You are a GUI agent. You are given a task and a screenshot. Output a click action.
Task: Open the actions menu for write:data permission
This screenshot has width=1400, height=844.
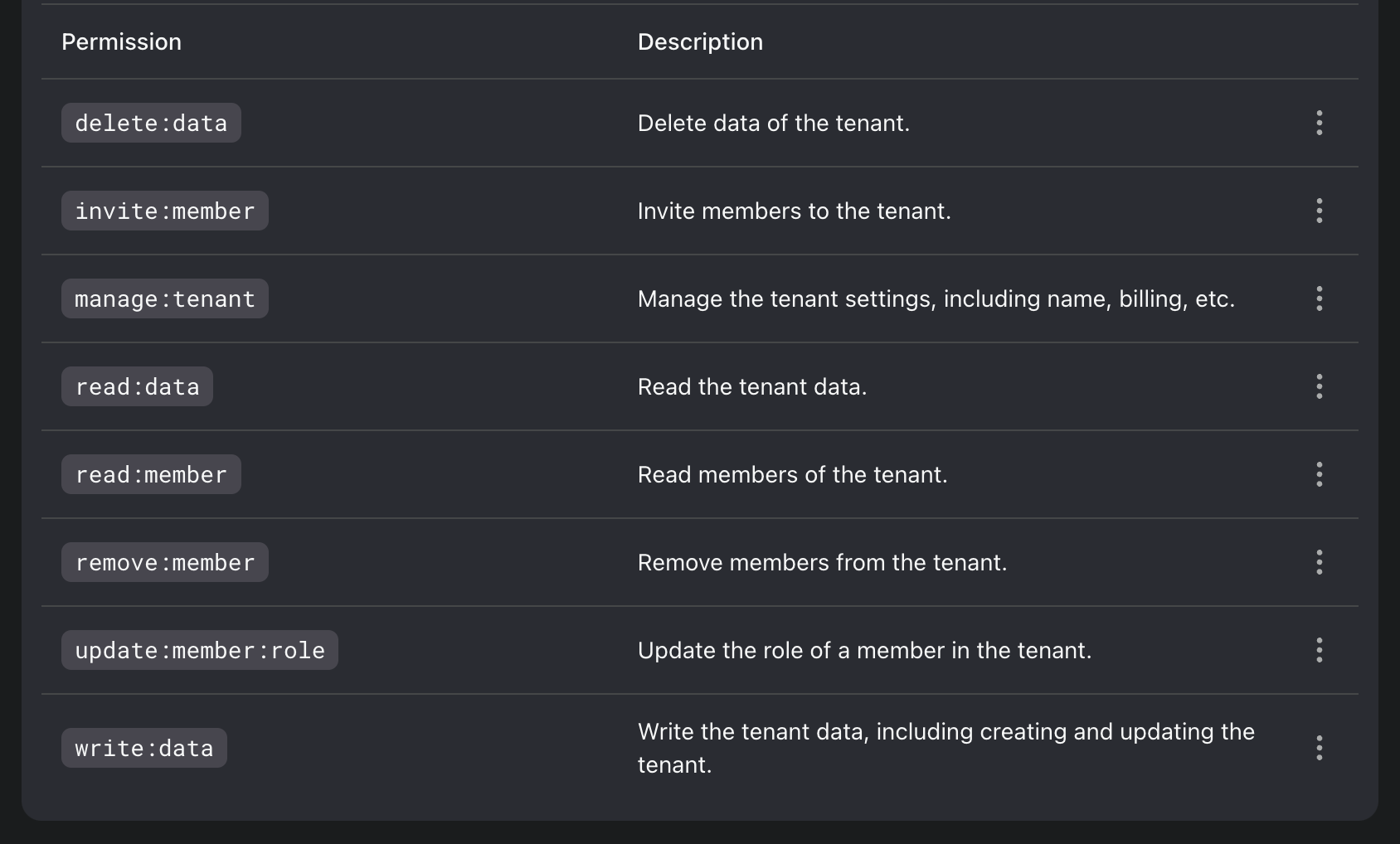[x=1319, y=748]
